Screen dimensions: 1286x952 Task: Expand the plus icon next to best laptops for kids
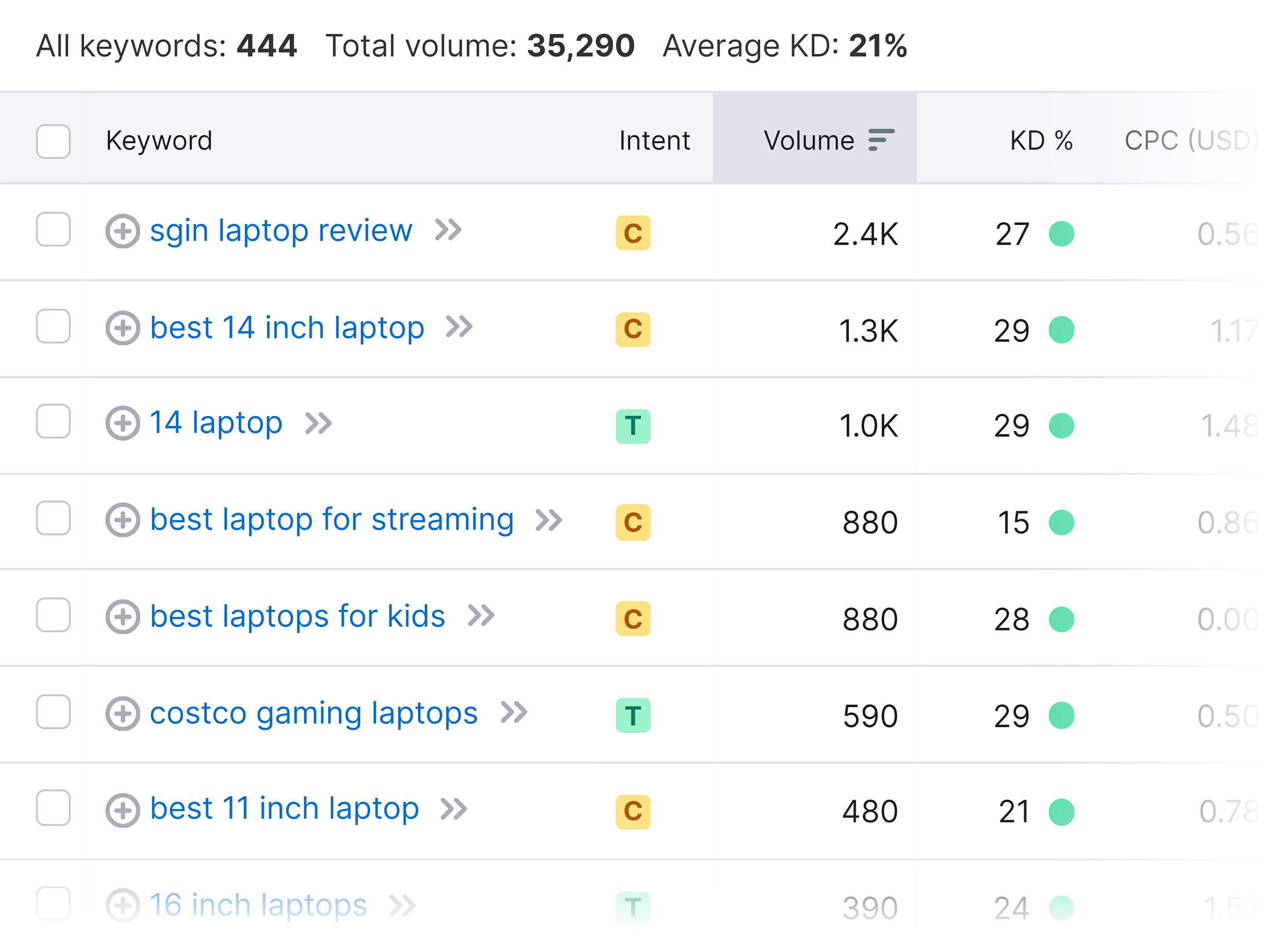pyautogui.click(x=123, y=617)
